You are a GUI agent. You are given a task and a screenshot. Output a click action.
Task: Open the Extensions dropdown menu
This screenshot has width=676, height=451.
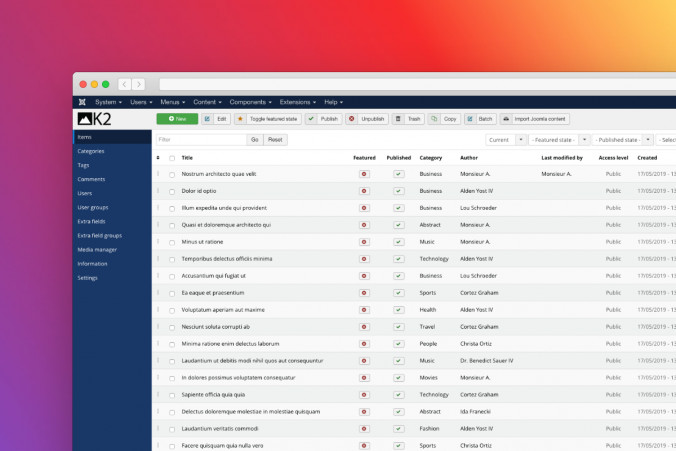click(297, 102)
